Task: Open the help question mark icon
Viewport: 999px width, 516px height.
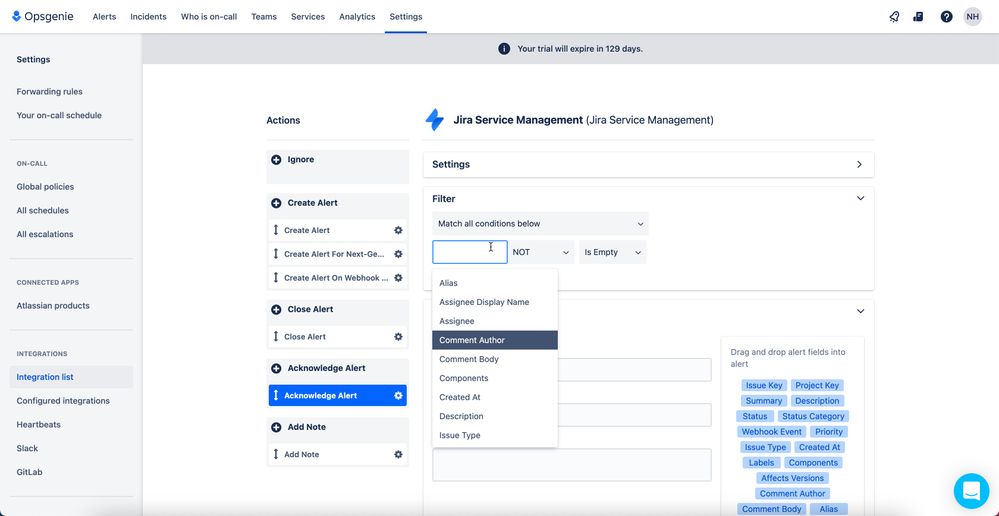Action: point(946,17)
